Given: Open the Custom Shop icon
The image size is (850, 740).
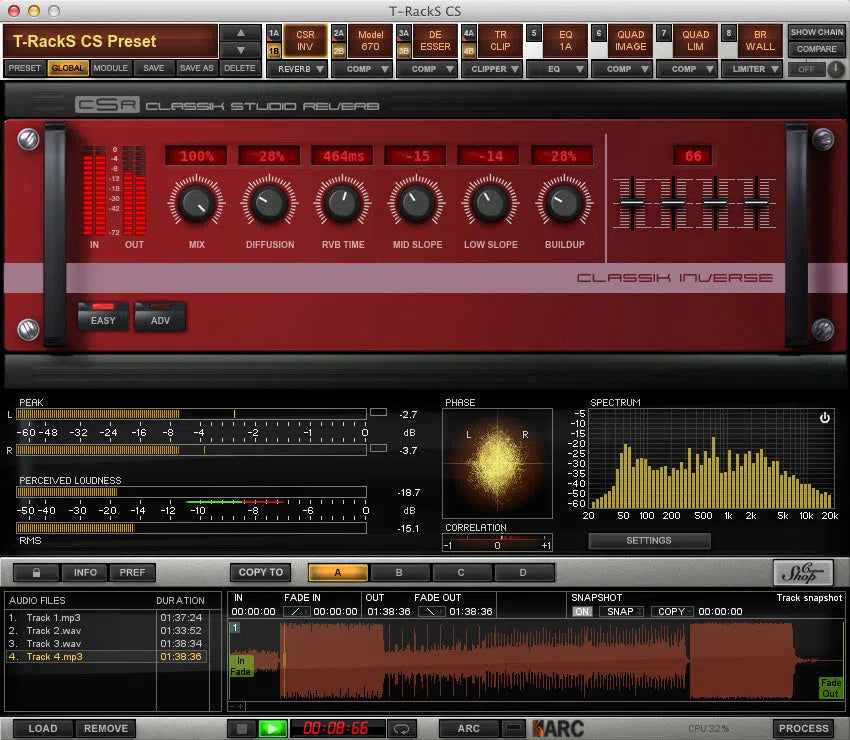Looking at the screenshot, I should (x=803, y=573).
